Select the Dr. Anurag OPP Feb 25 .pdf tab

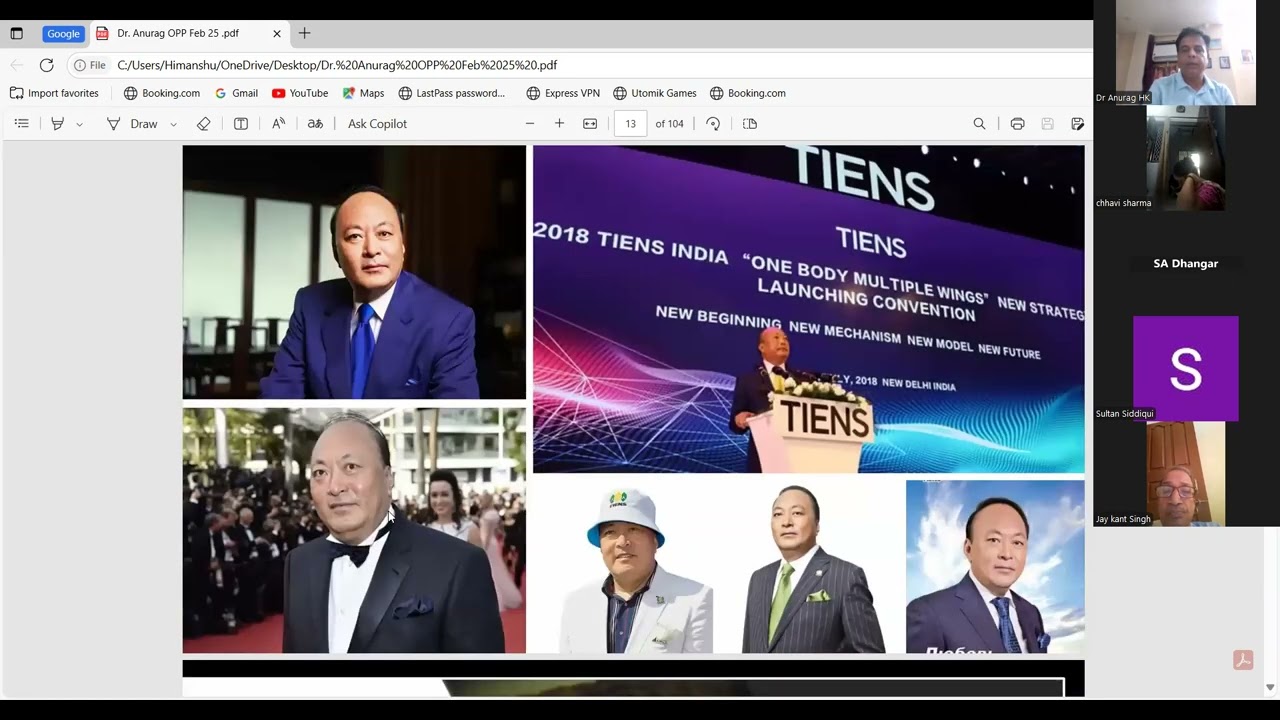click(178, 33)
